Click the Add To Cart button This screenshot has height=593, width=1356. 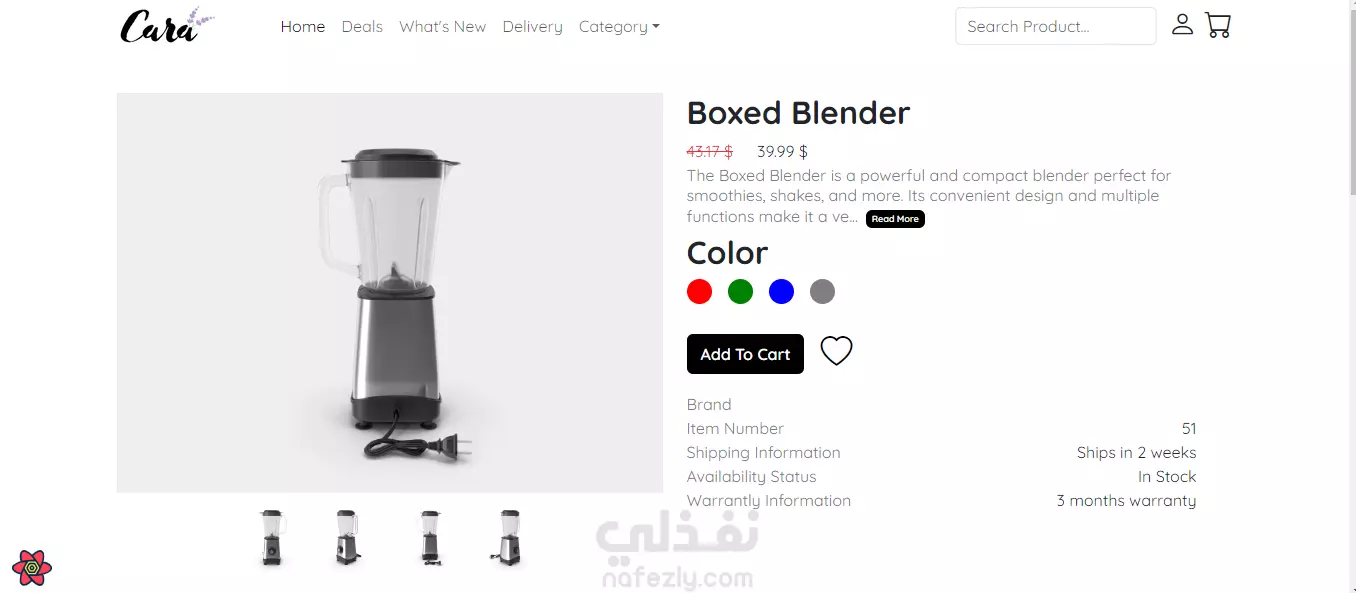point(745,354)
